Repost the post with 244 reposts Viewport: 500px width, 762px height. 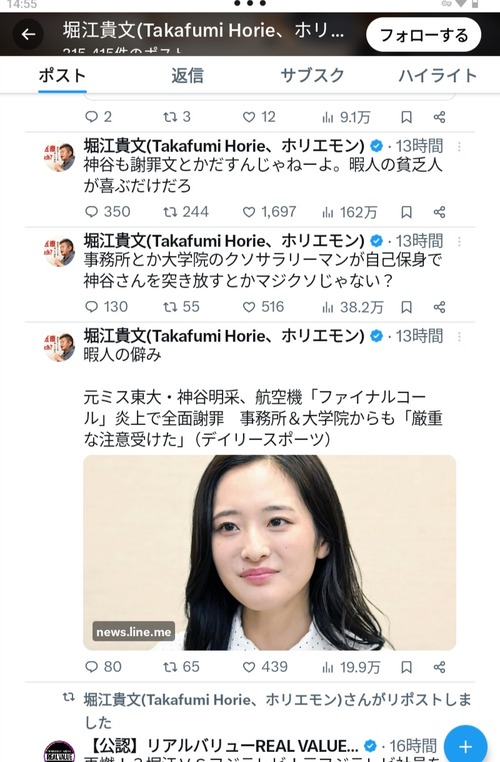[186, 212]
